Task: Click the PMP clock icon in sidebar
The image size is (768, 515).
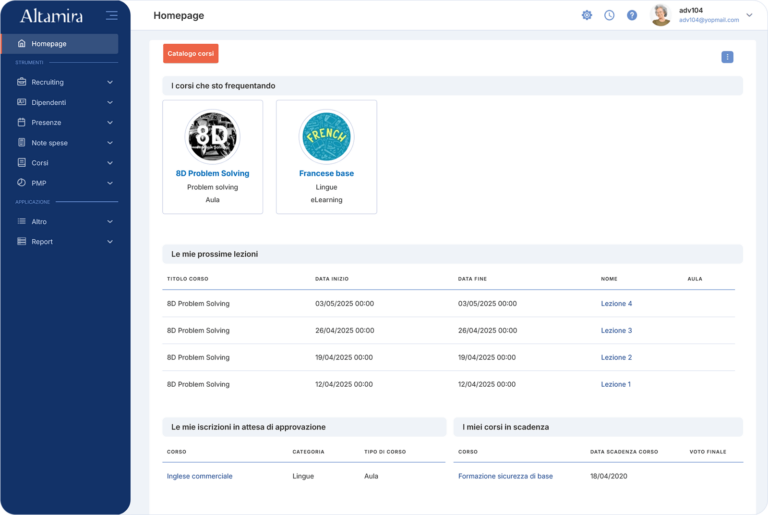Action: coord(22,183)
